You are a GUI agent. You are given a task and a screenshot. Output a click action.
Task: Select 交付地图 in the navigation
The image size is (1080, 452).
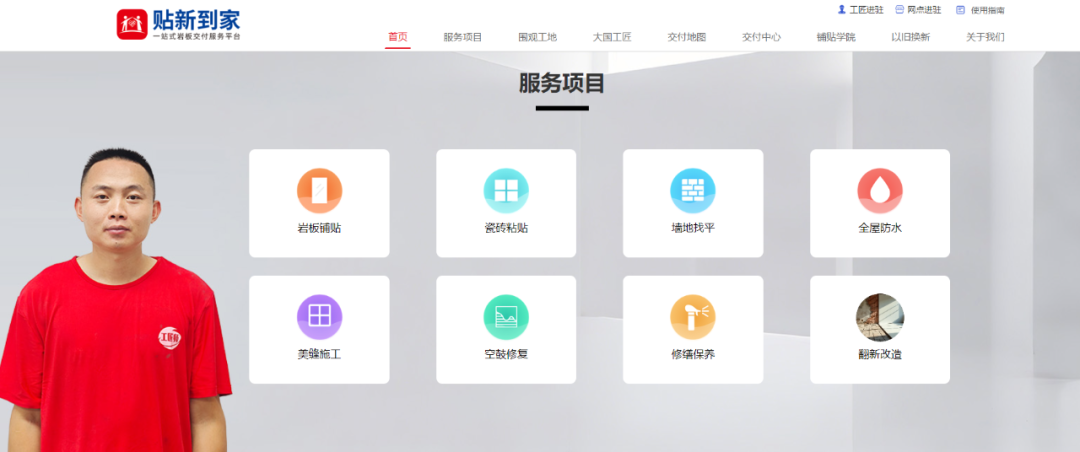coord(687,37)
